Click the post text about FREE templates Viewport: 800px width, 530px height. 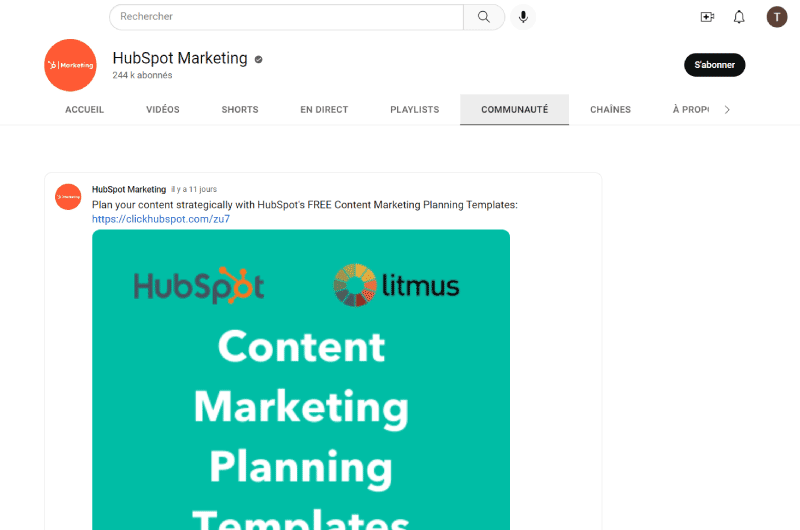(x=305, y=205)
